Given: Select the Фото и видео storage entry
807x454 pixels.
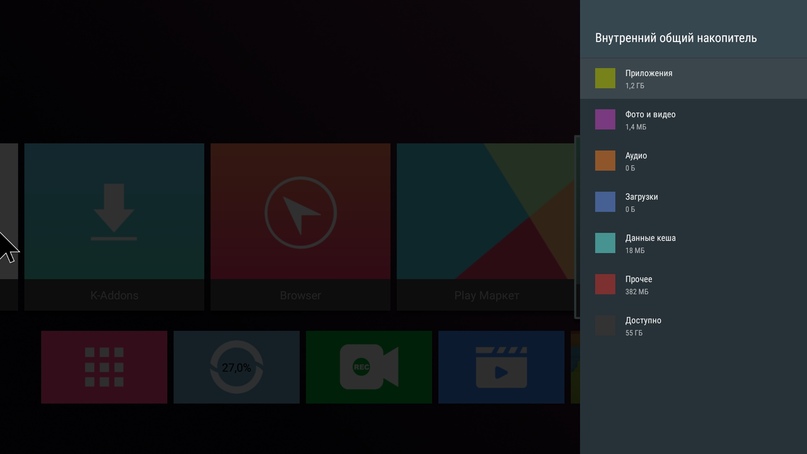Looking at the screenshot, I should click(x=693, y=120).
